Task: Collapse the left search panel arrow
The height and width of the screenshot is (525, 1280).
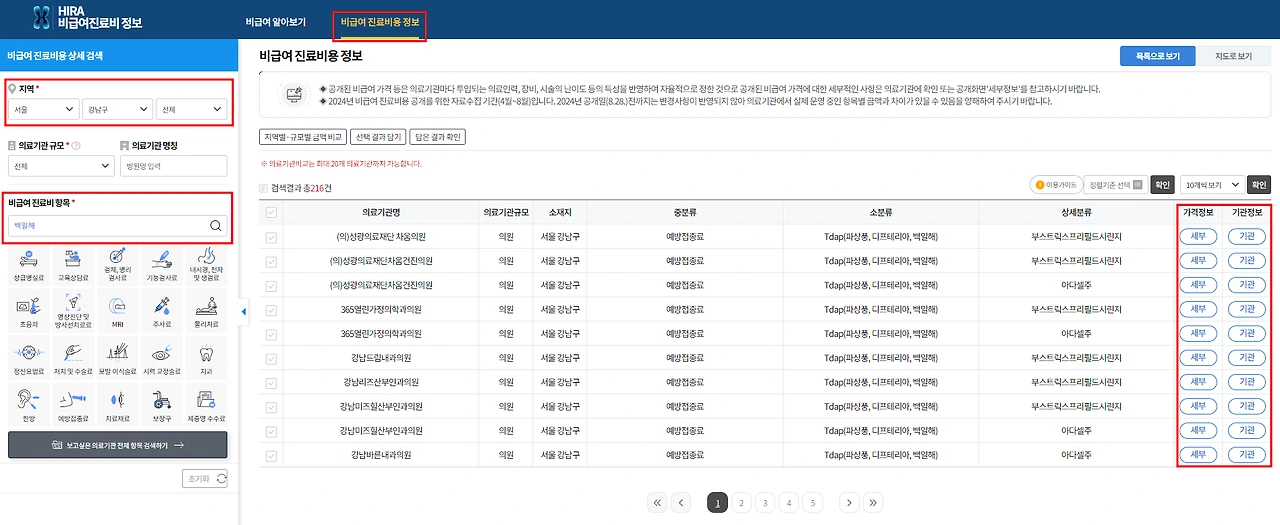Action: point(243,312)
